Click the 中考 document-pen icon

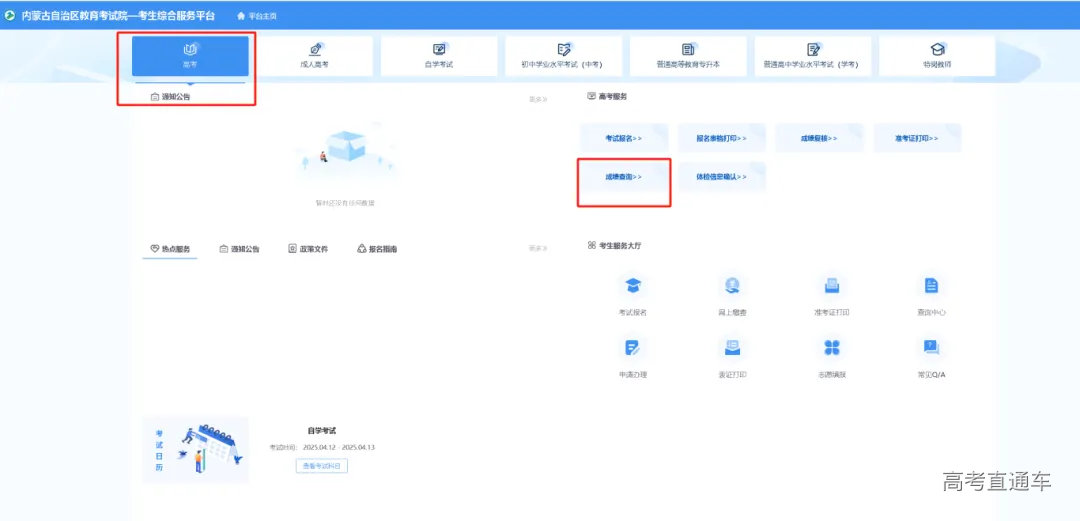coord(564,50)
